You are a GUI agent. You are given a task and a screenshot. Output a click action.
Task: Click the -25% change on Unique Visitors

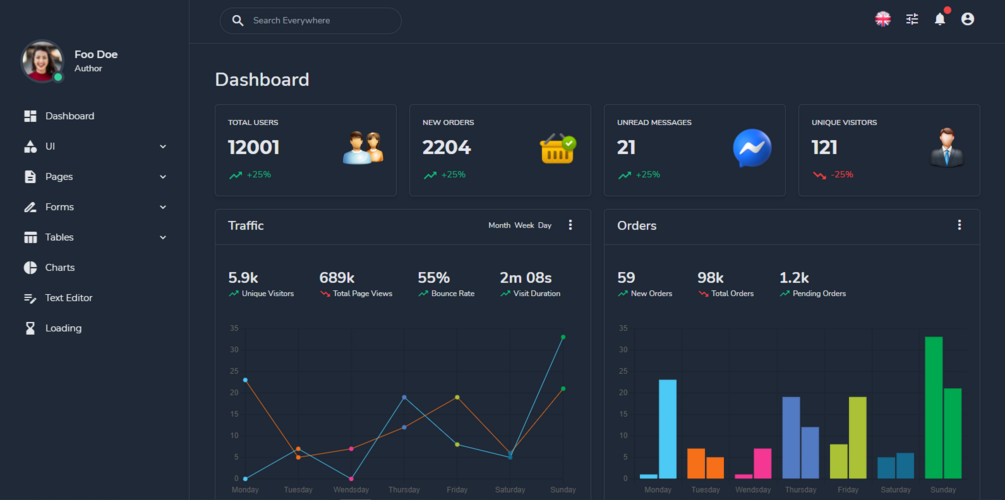click(x=842, y=174)
